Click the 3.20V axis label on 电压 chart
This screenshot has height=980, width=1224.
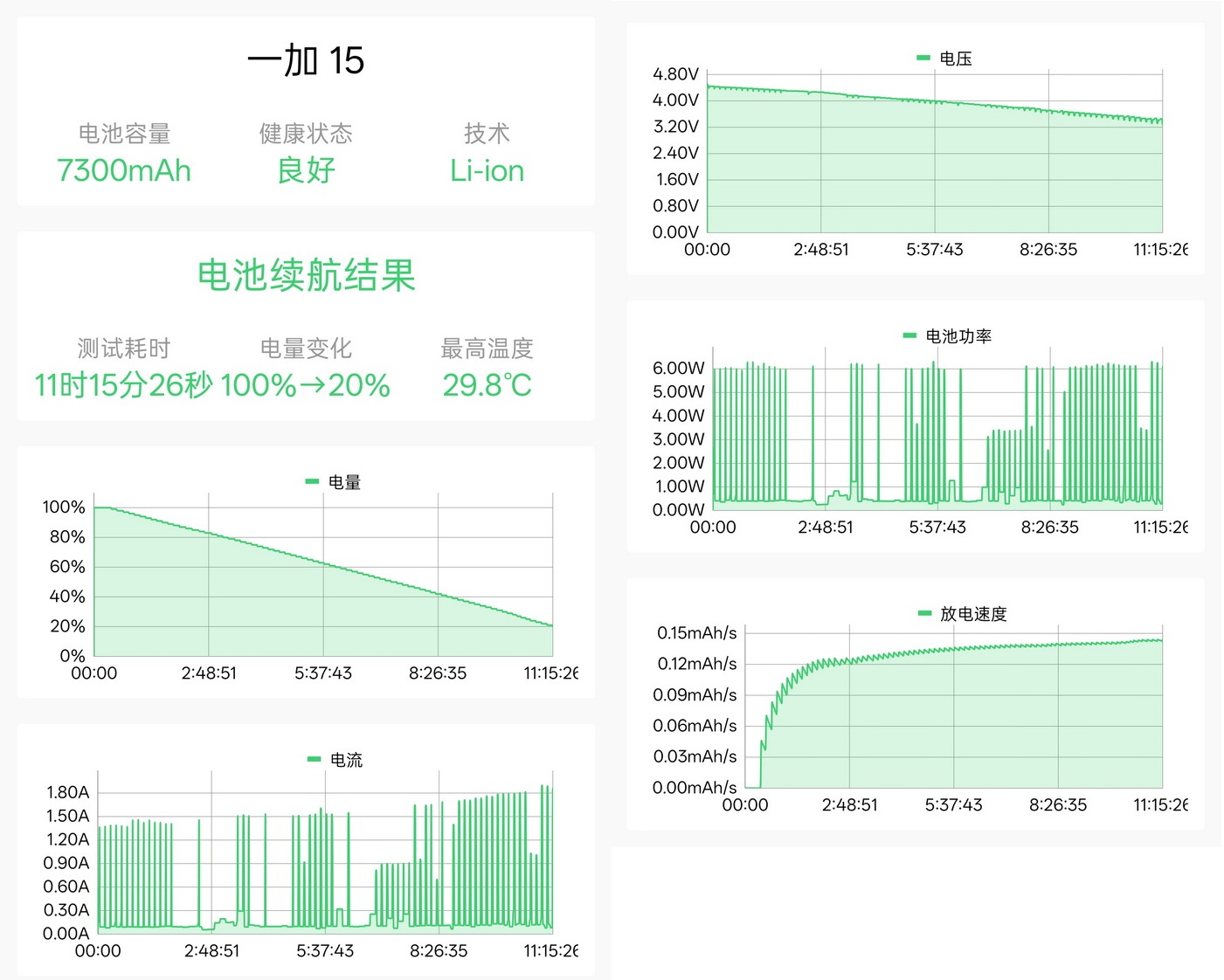click(675, 127)
